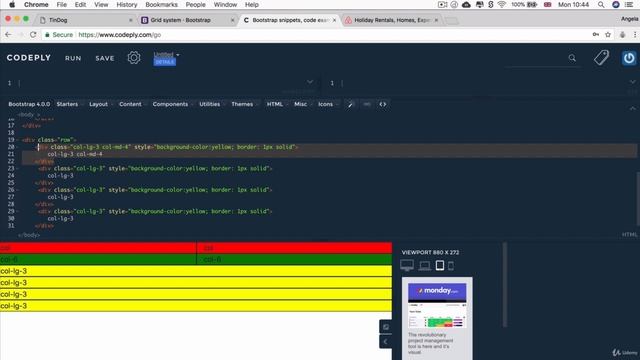Viewport: 640px width, 360px height.
Task: Click the preview popout icon
Action: (386, 327)
